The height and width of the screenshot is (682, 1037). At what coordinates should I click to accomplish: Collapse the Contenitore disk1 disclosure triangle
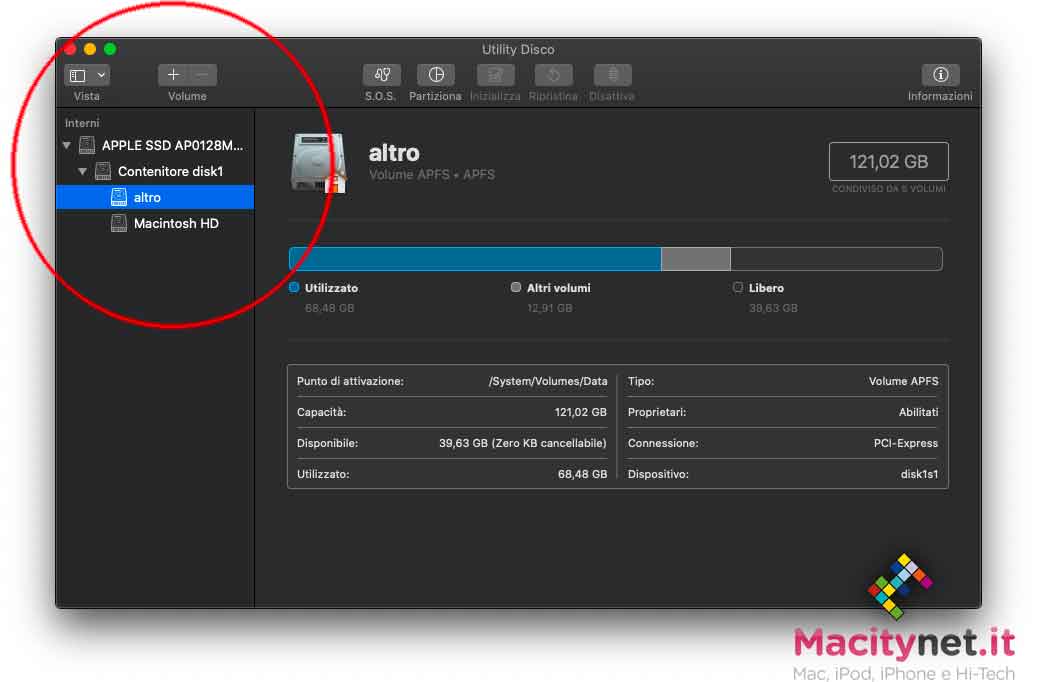point(83,171)
